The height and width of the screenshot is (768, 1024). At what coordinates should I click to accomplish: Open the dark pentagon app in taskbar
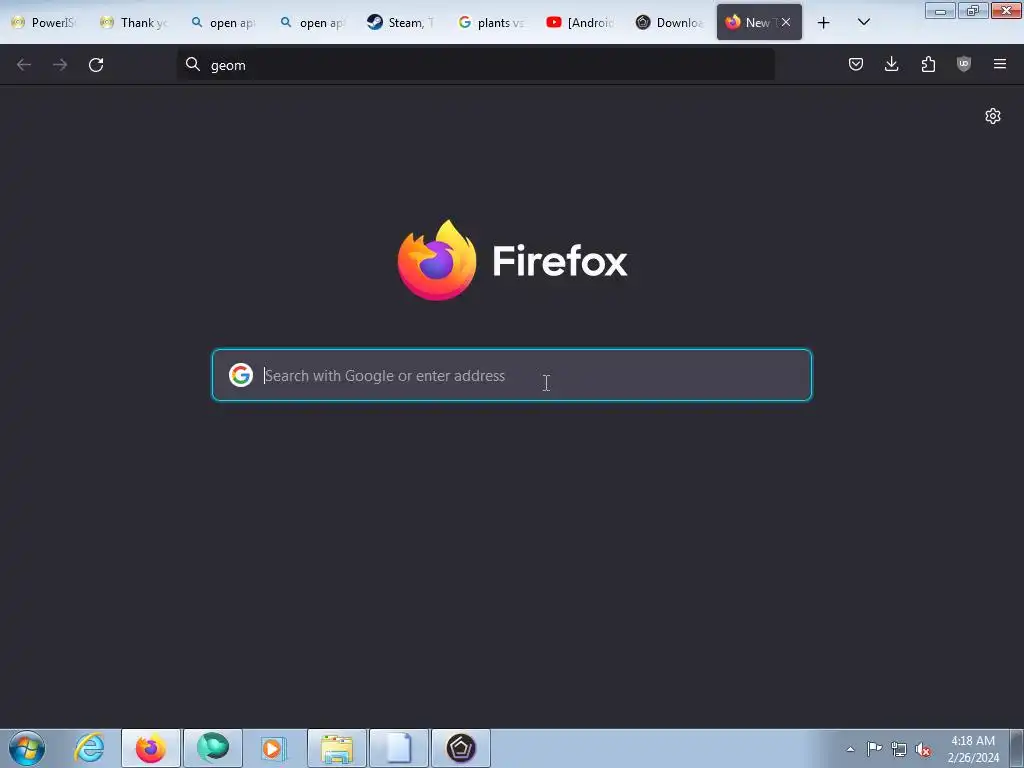pos(461,748)
